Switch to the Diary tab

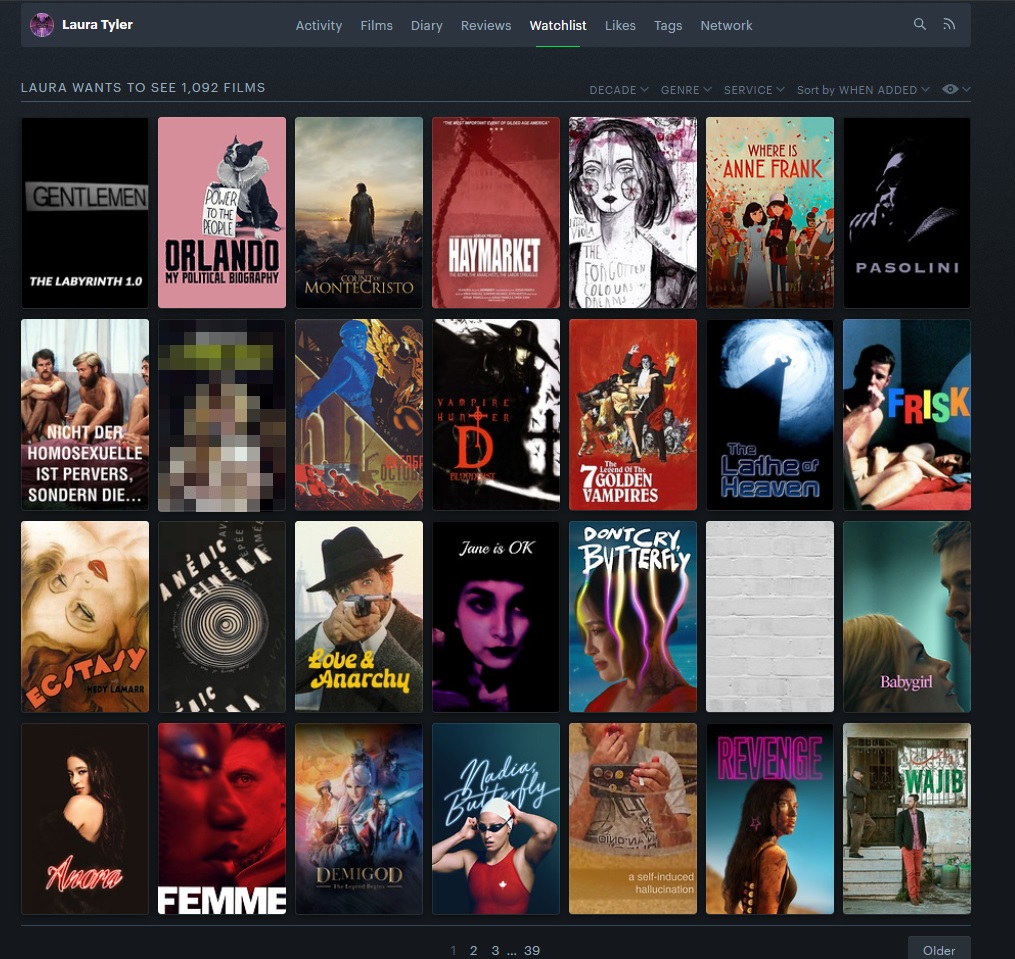coord(427,25)
